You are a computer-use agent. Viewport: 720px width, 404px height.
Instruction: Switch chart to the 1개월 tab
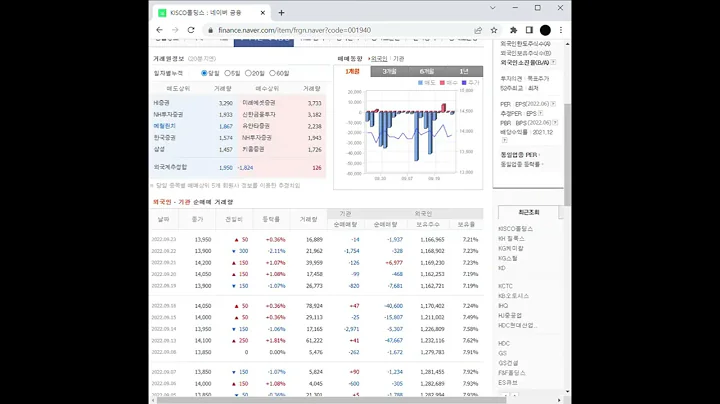coord(352,71)
